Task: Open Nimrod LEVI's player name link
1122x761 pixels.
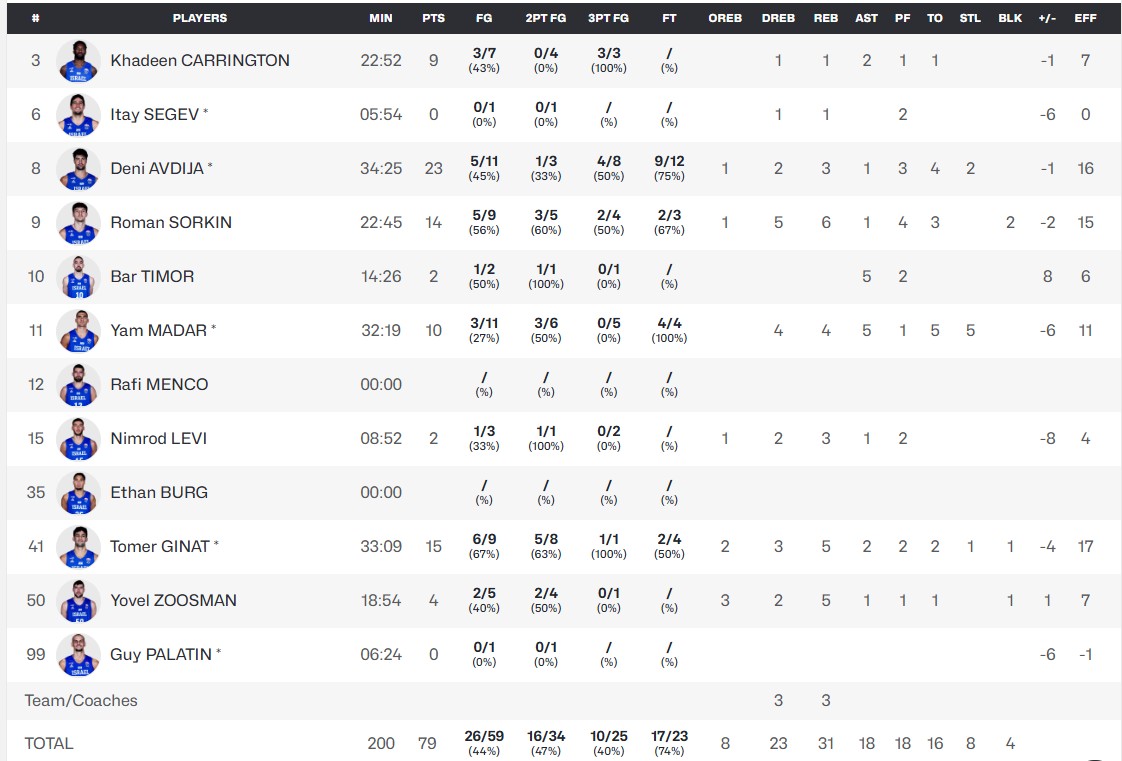Action: coord(159,438)
